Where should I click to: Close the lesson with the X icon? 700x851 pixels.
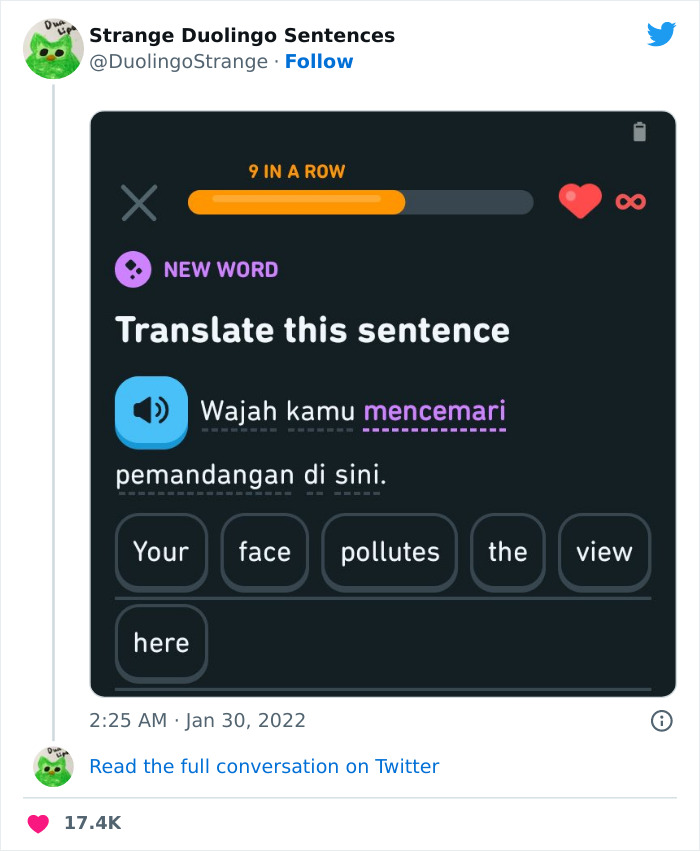[x=139, y=202]
